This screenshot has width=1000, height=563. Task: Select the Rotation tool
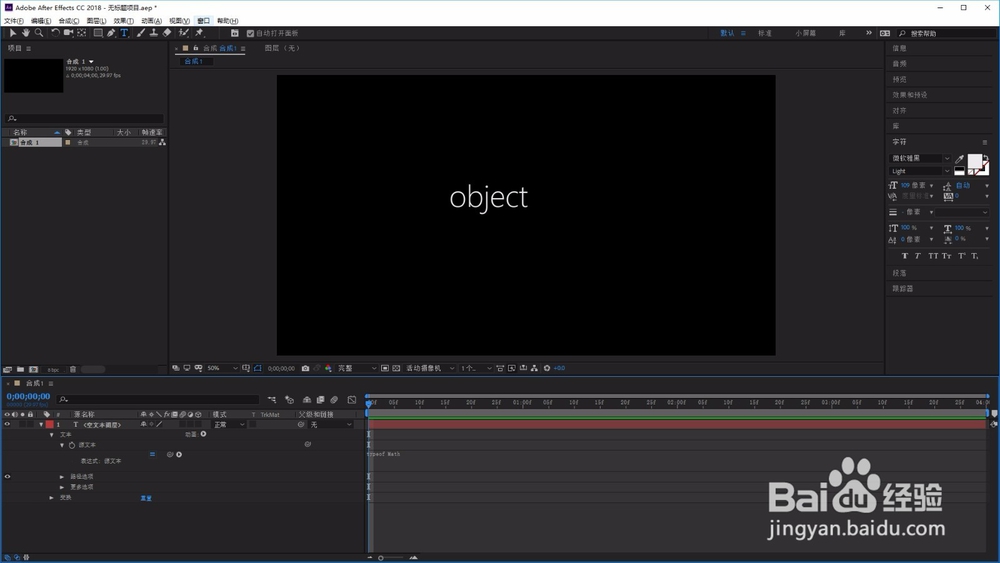[x=55, y=33]
